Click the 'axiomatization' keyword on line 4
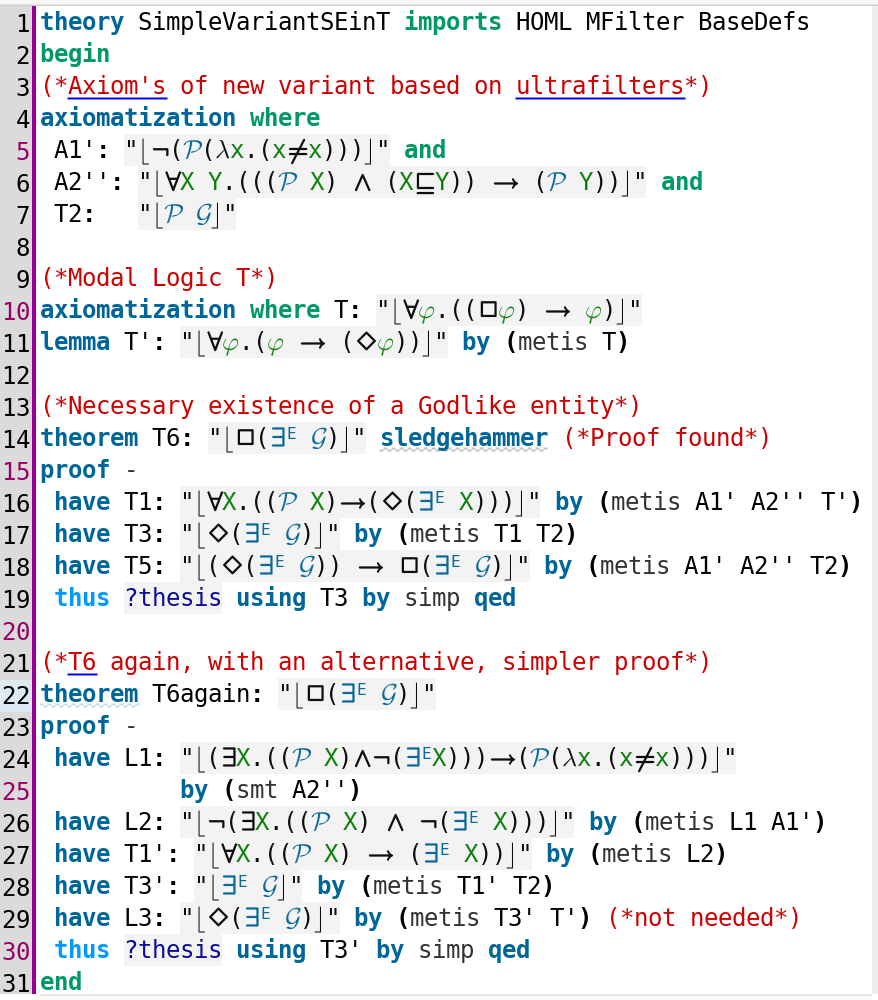This screenshot has width=878, height=1000. tap(138, 118)
